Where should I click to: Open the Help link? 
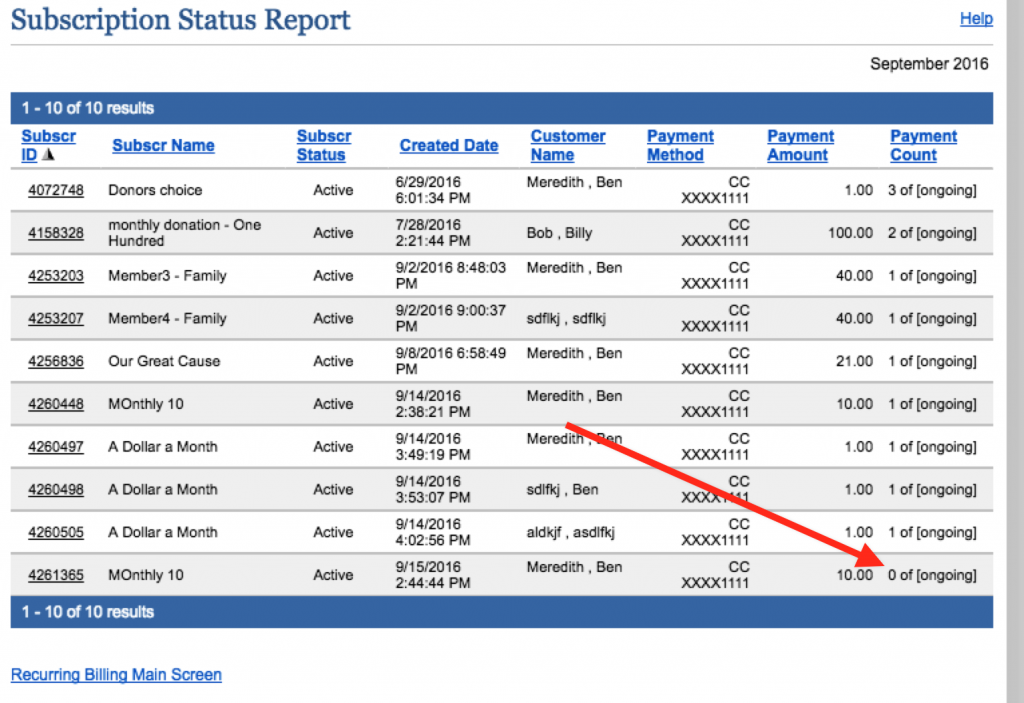pyautogui.click(x=976, y=19)
